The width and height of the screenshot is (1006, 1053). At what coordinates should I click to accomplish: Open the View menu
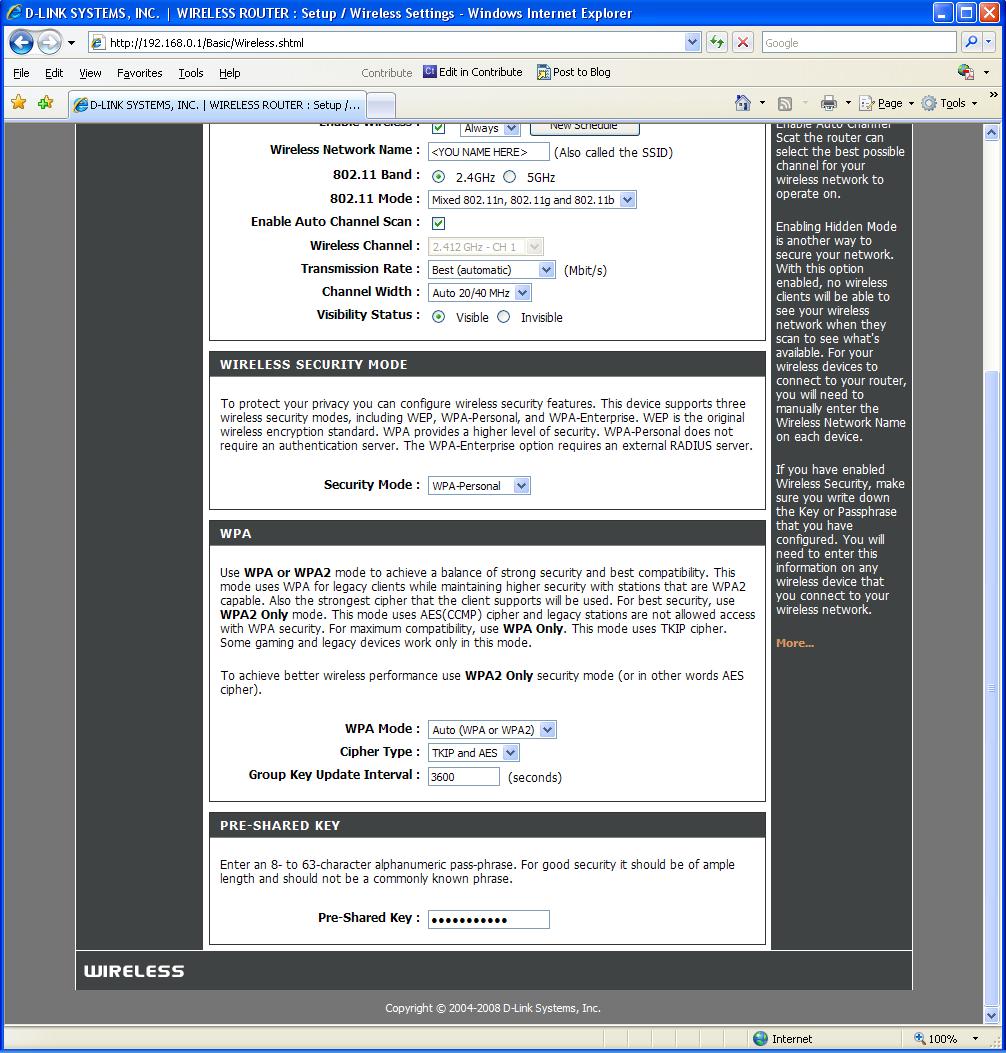90,73
